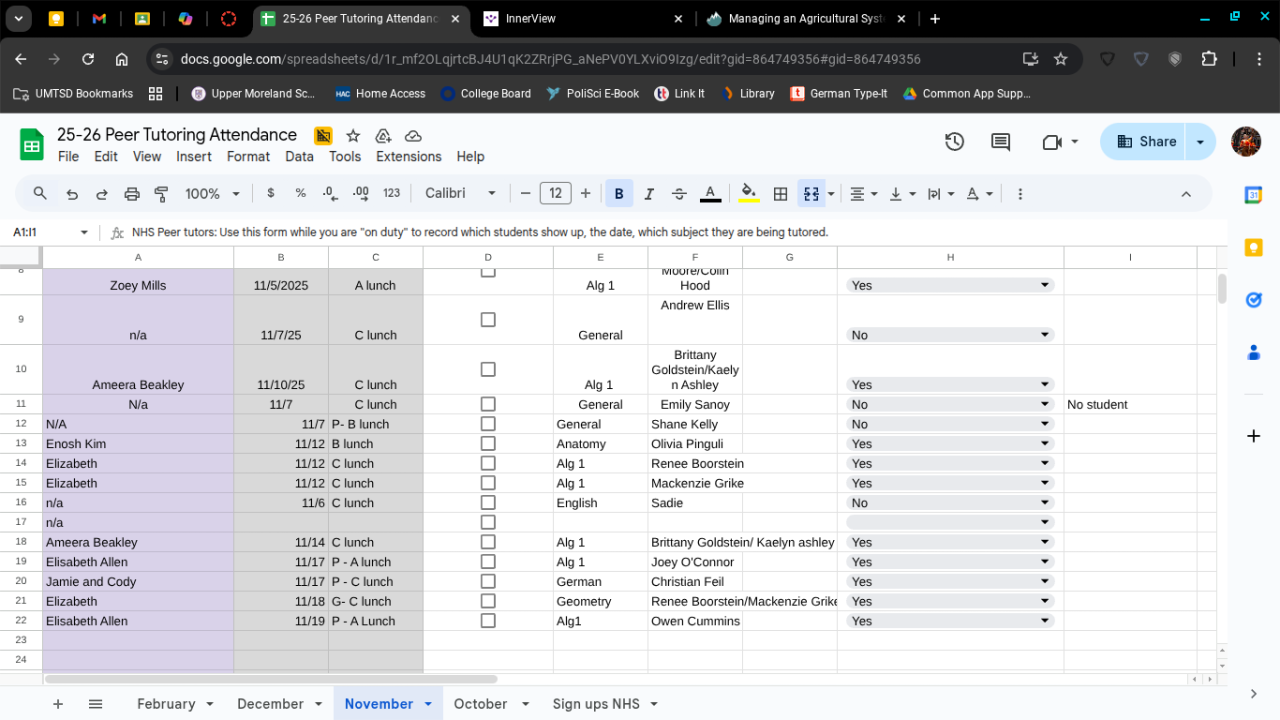Click the font size input field
The width and height of the screenshot is (1280, 720).
555,194
